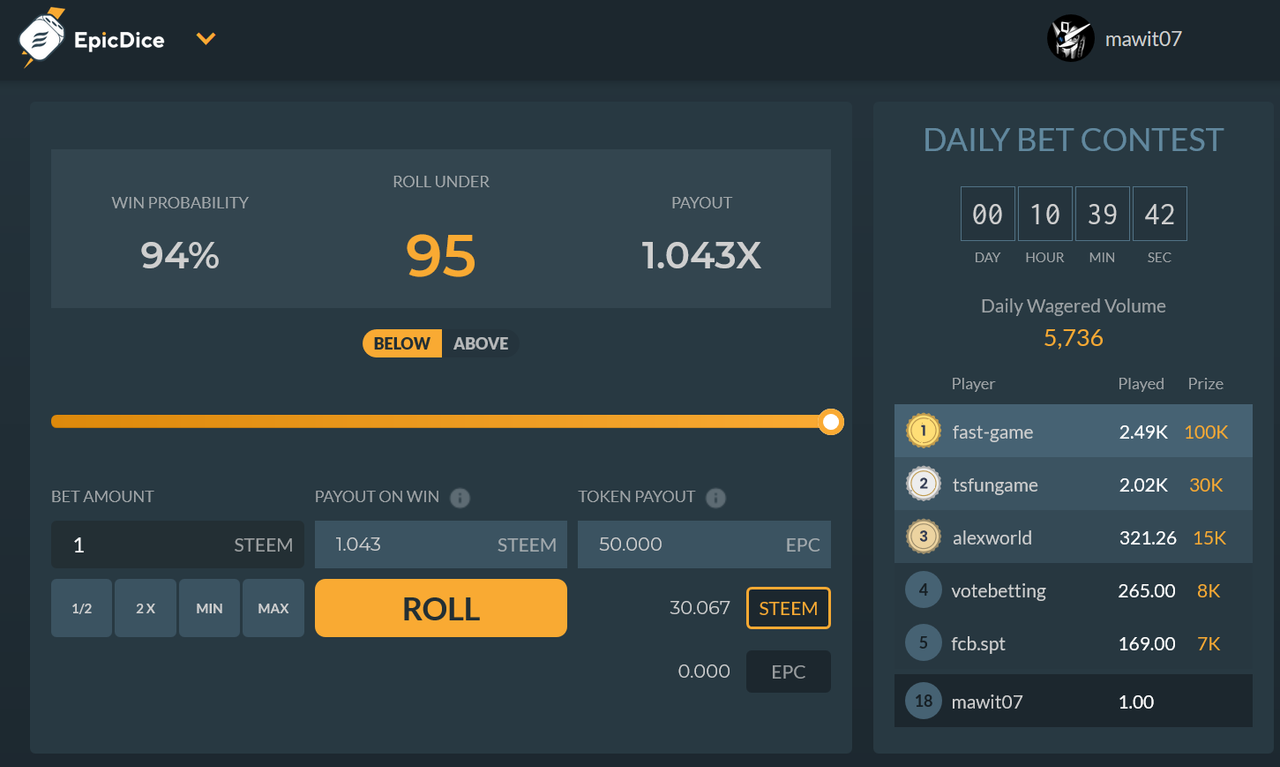The height and width of the screenshot is (767, 1280).
Task: Expand the dropdown arrow beside EpicDice
Action: click(x=206, y=39)
